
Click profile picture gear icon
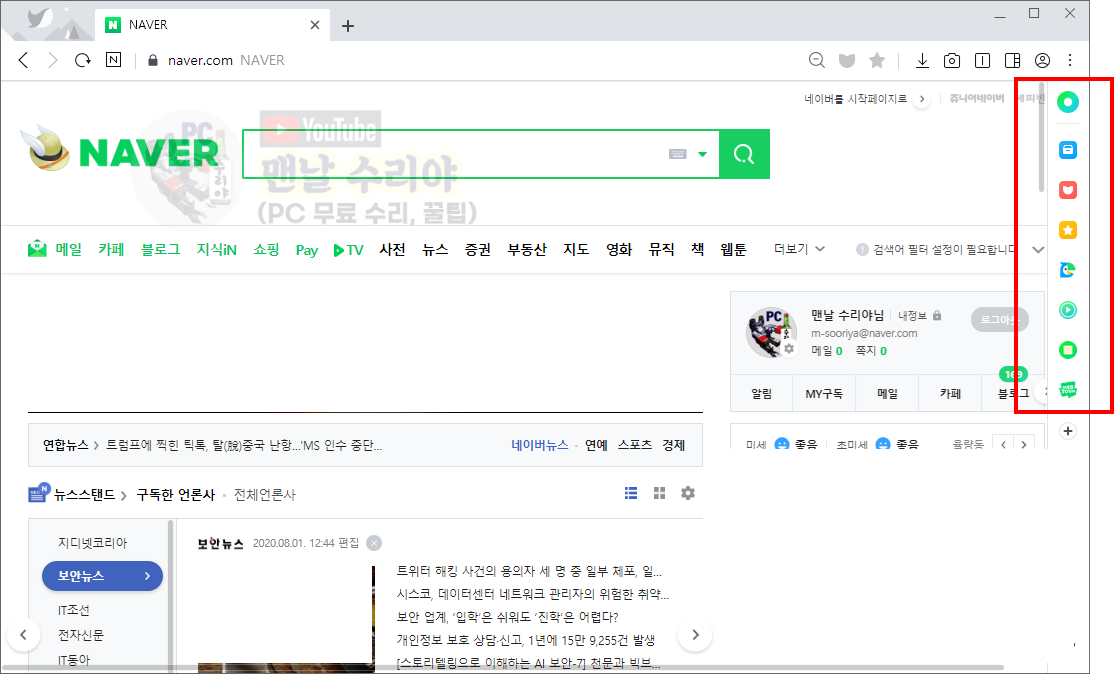click(x=789, y=349)
